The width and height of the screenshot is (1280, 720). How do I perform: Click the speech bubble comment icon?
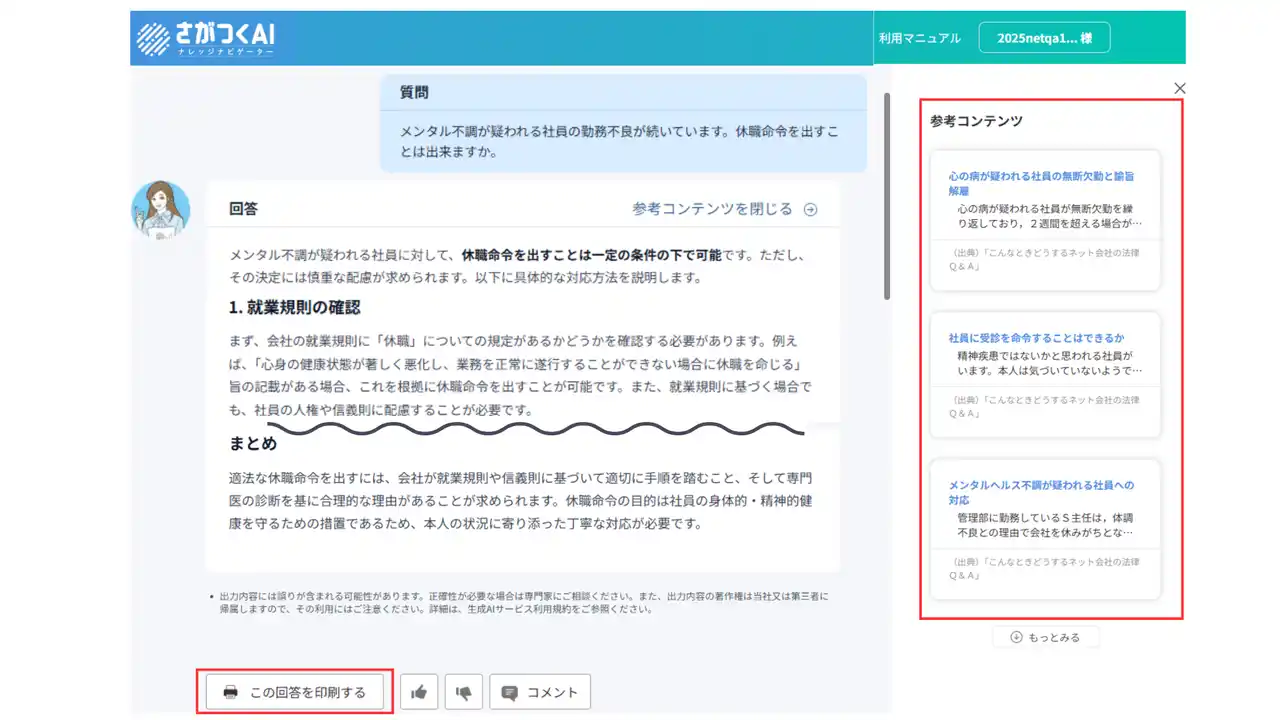pyautogui.click(x=510, y=692)
